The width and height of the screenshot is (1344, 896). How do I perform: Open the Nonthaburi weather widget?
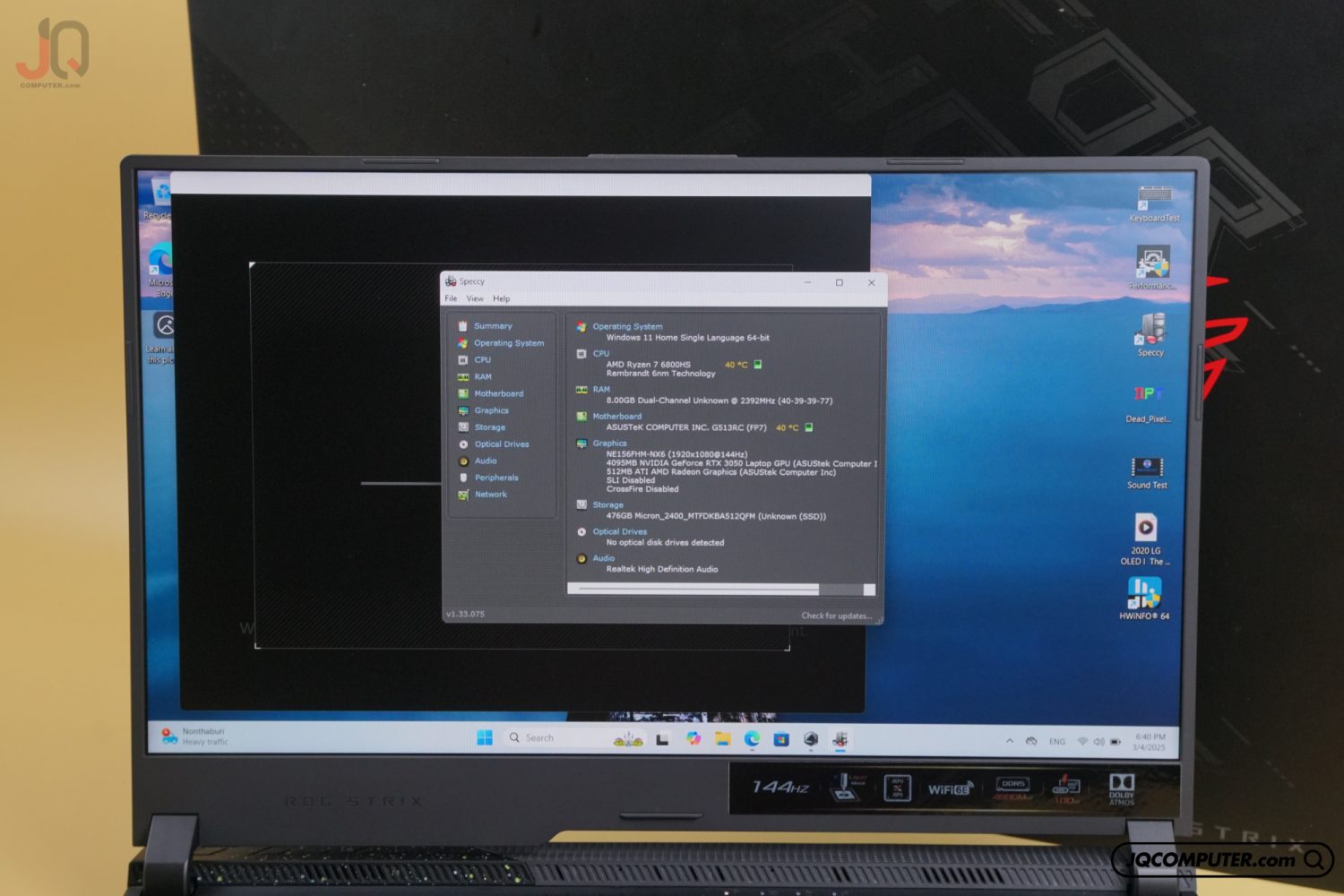pyautogui.click(x=195, y=737)
